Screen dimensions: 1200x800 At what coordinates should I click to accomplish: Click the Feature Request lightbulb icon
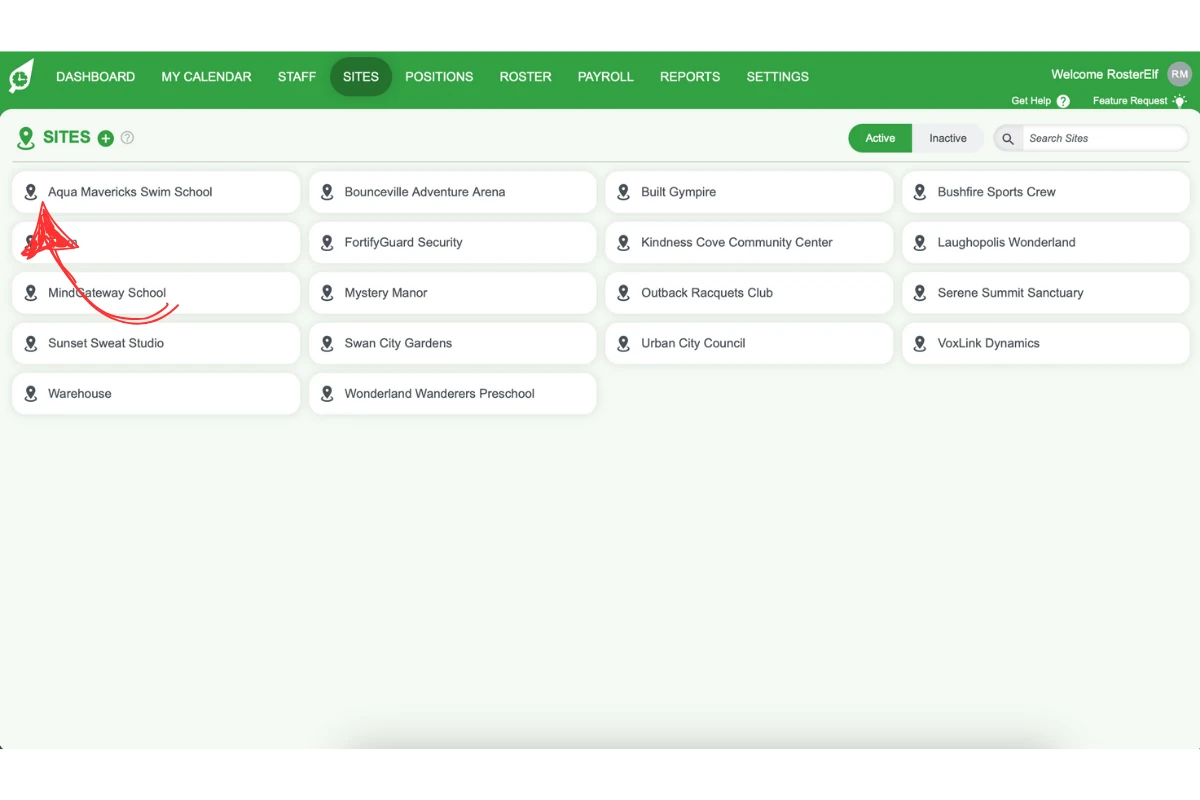coord(1180,101)
